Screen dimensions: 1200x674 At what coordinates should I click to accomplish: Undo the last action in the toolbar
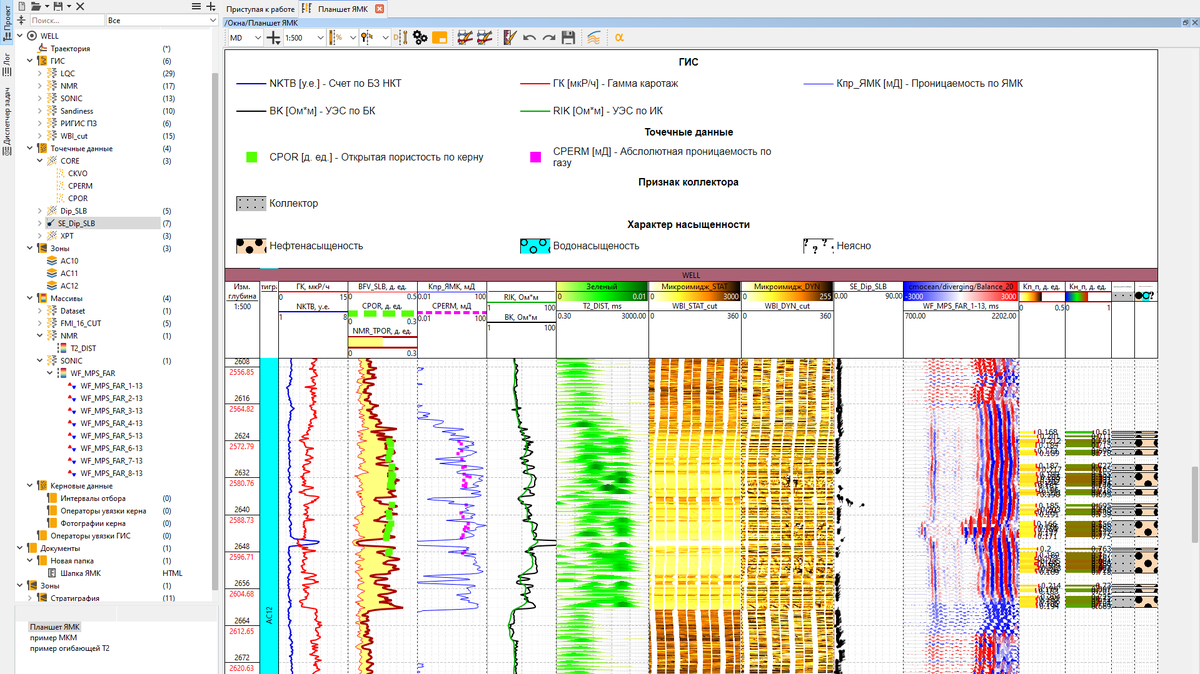[530, 38]
